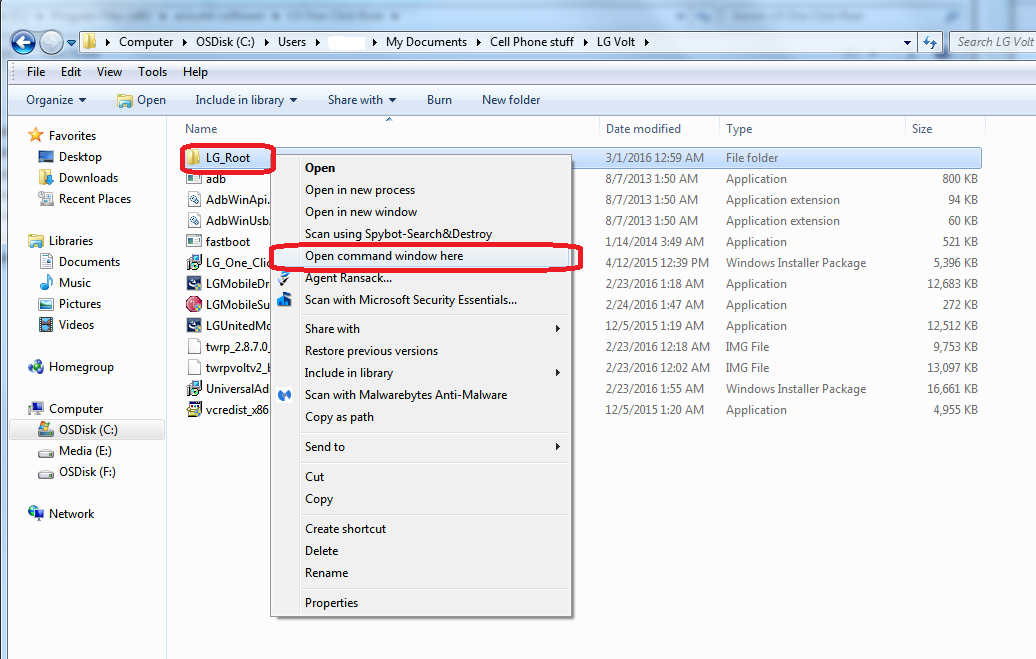Select UniversalAd installer icon
The width and height of the screenshot is (1036, 659).
tap(194, 389)
